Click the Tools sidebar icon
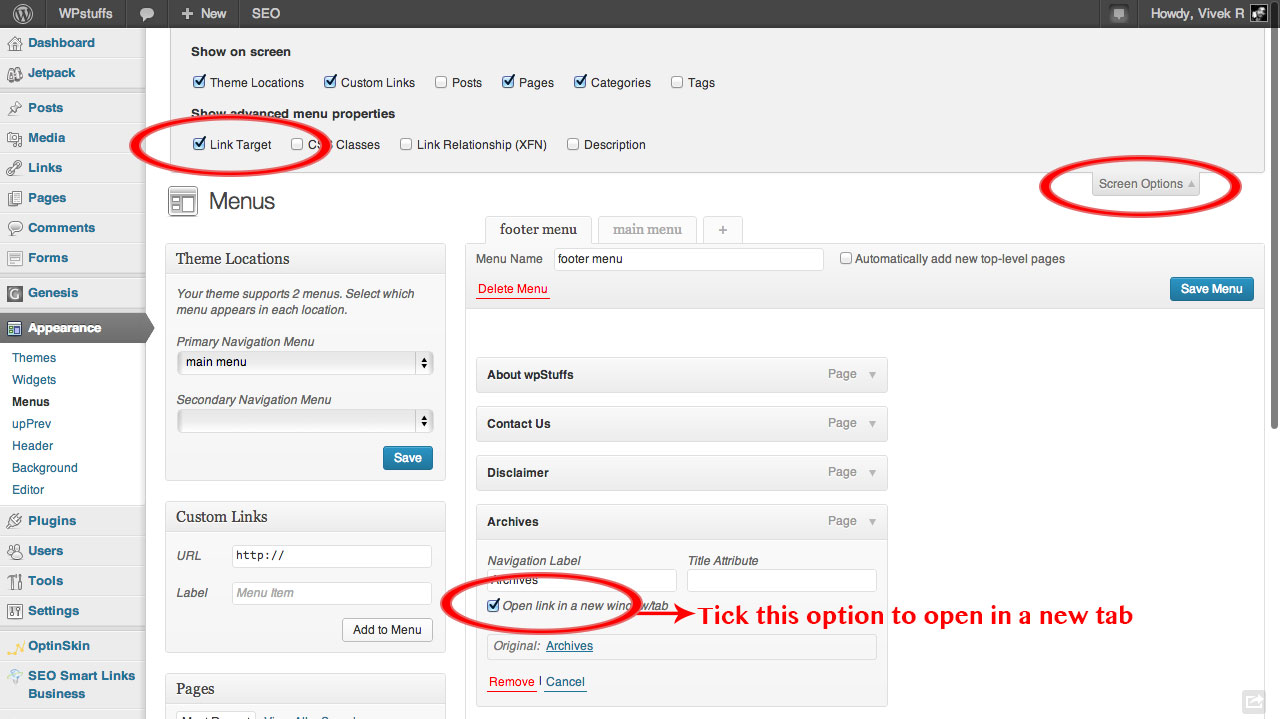 [14, 581]
